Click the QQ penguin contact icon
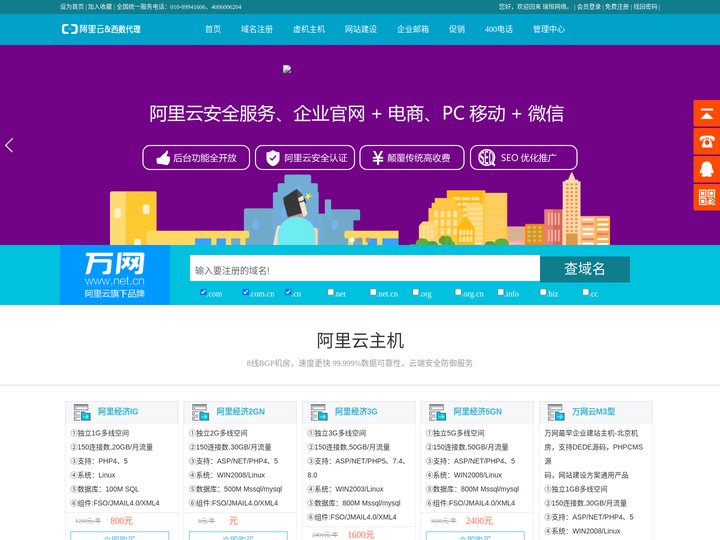 tap(707, 169)
